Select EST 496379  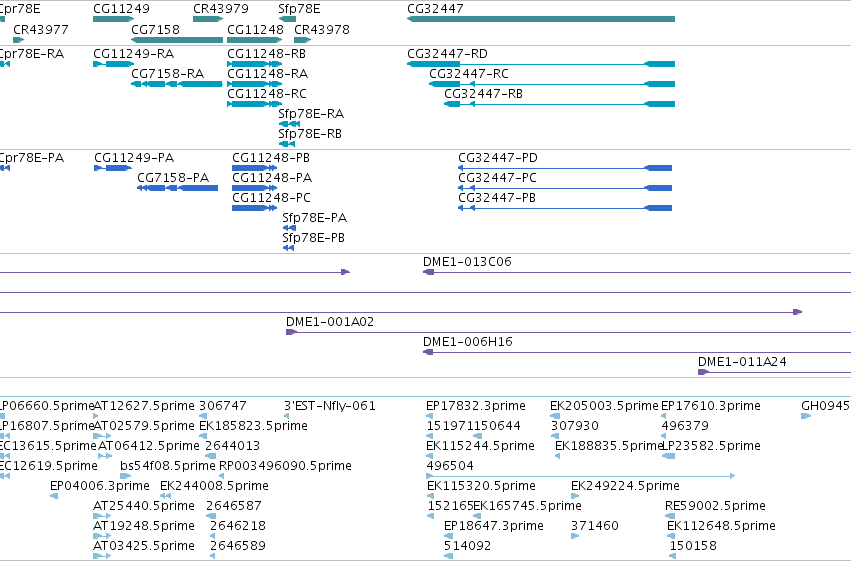664,436
